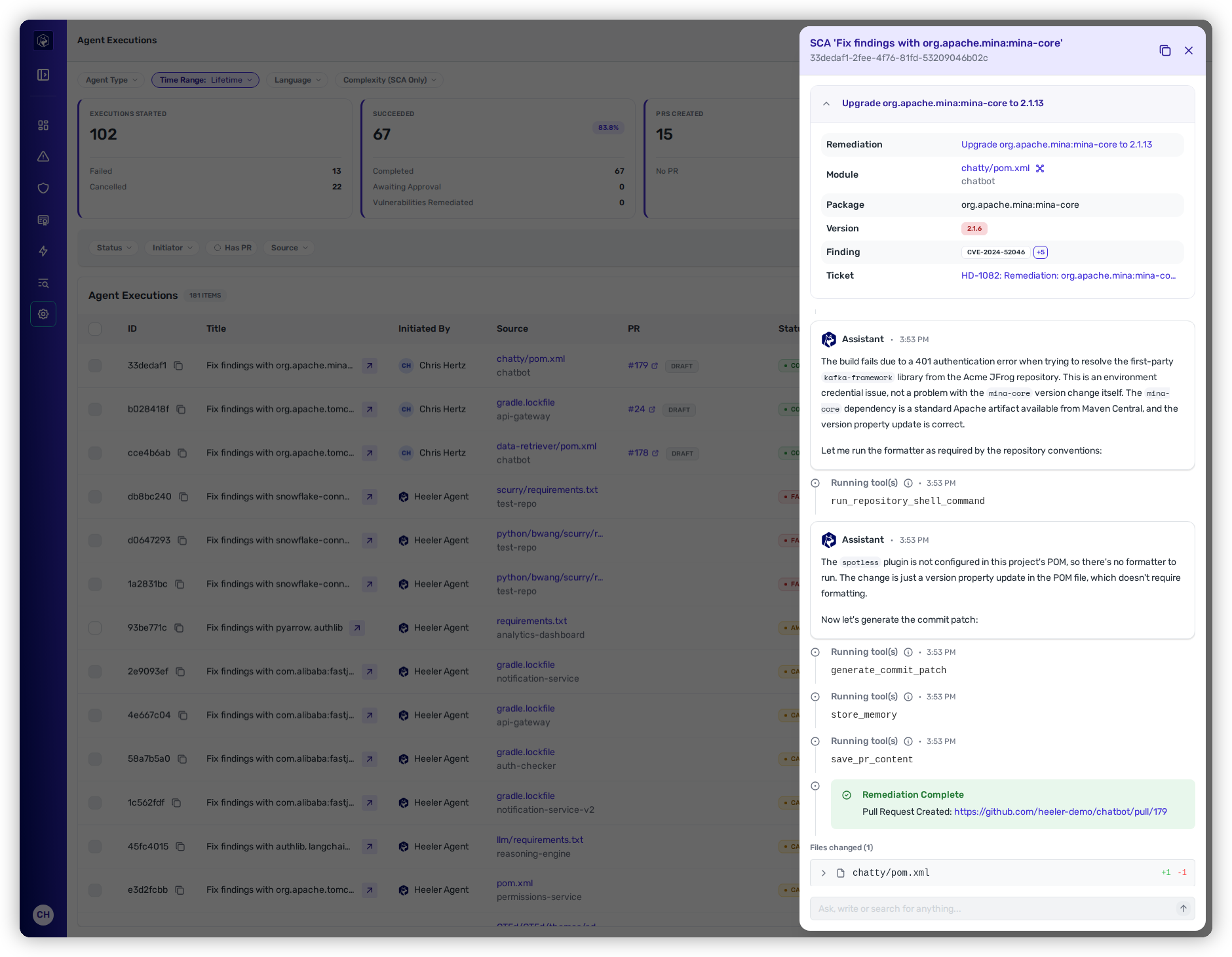The height and width of the screenshot is (957, 1232).
Task: Open execution details arrow for pyarrow, authlib row
Action: (x=357, y=628)
